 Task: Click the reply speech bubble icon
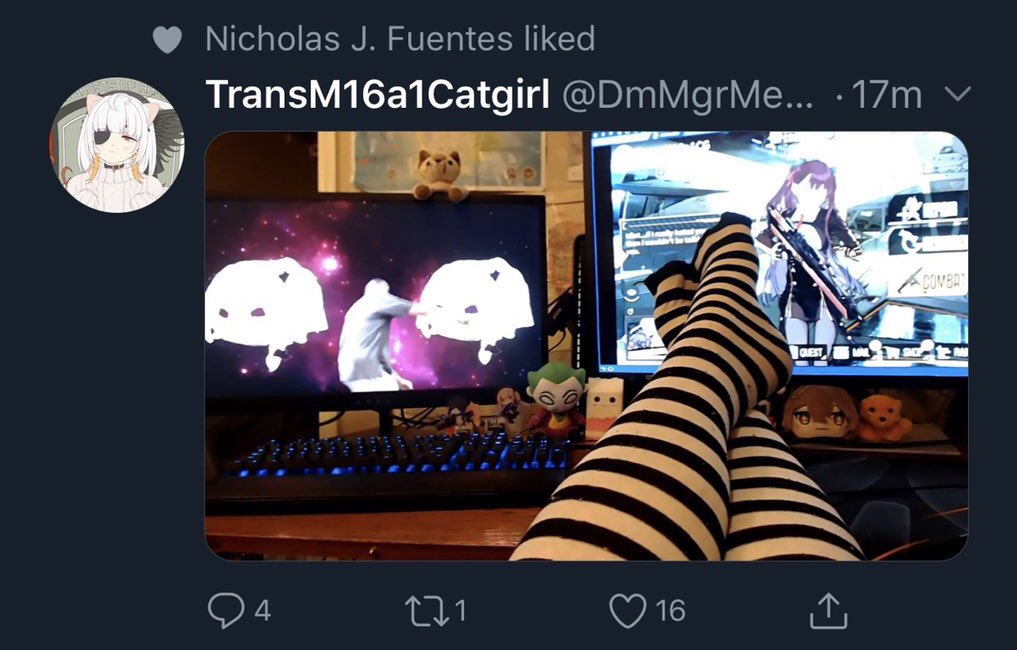tap(226, 610)
